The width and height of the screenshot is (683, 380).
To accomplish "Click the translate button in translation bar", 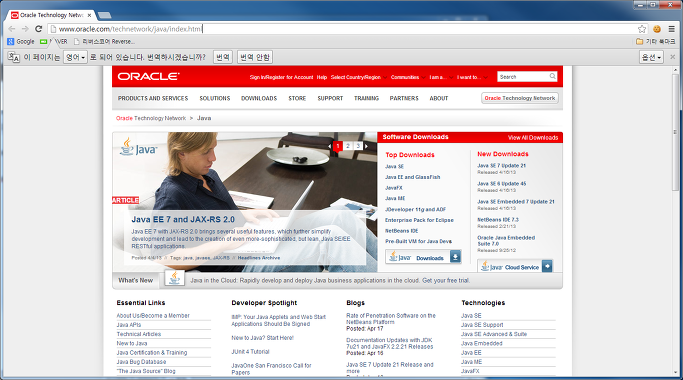I will [223, 57].
